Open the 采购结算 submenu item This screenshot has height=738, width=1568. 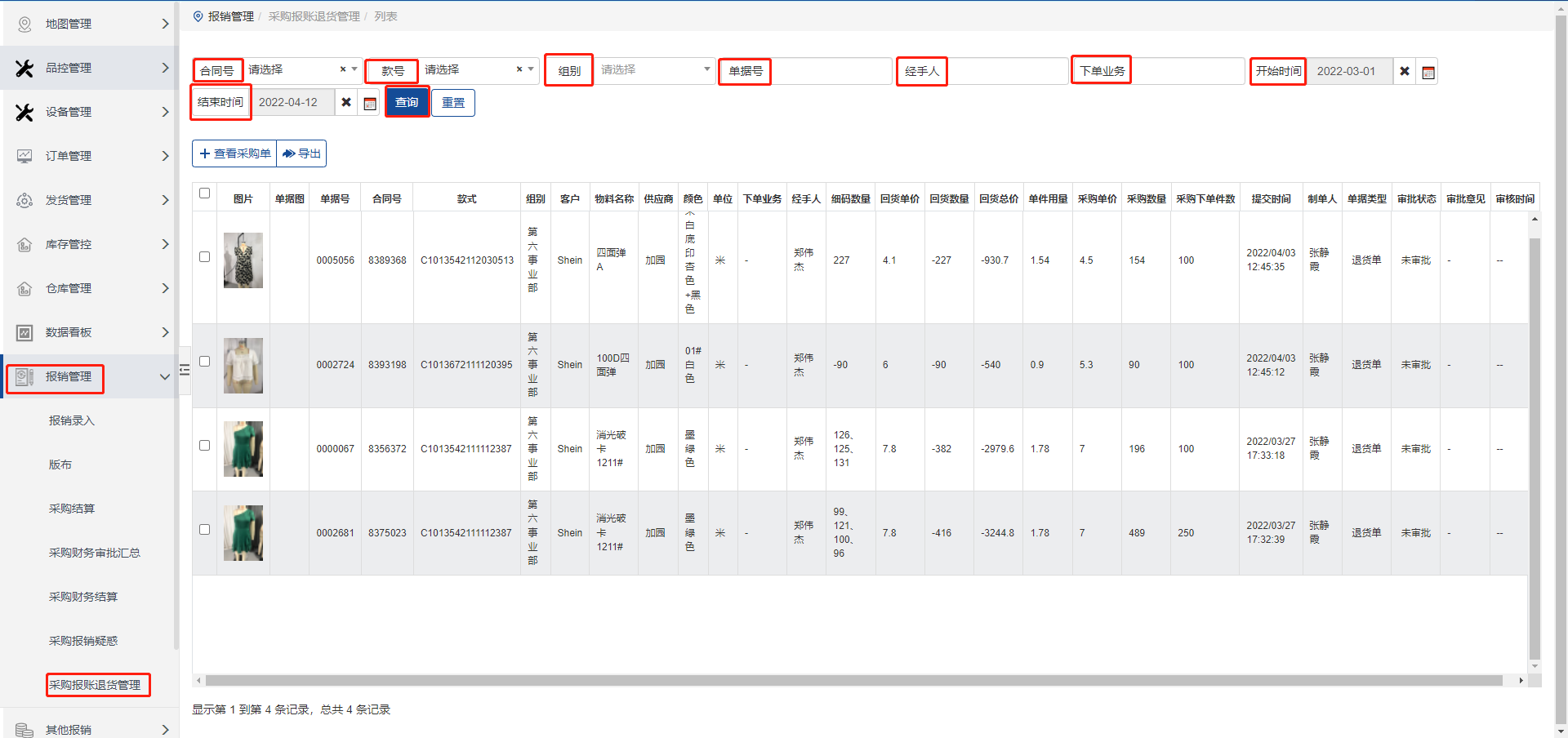[72, 509]
